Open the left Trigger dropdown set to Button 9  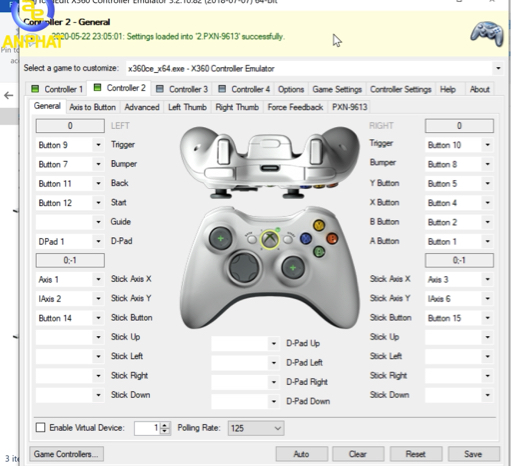click(98, 145)
